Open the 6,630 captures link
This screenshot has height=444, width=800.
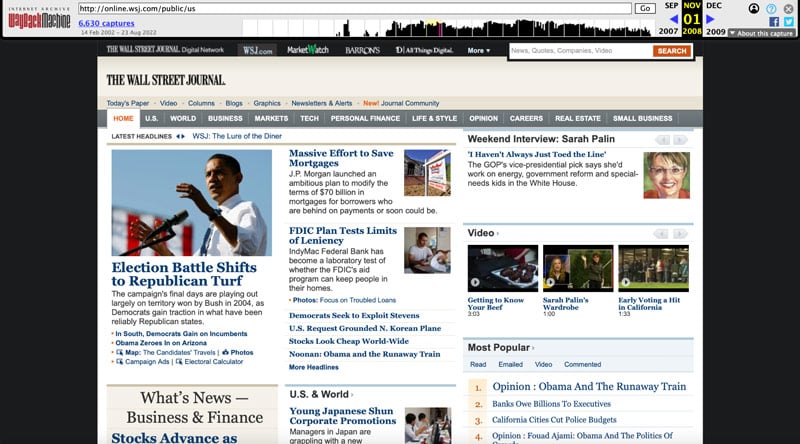pos(106,23)
